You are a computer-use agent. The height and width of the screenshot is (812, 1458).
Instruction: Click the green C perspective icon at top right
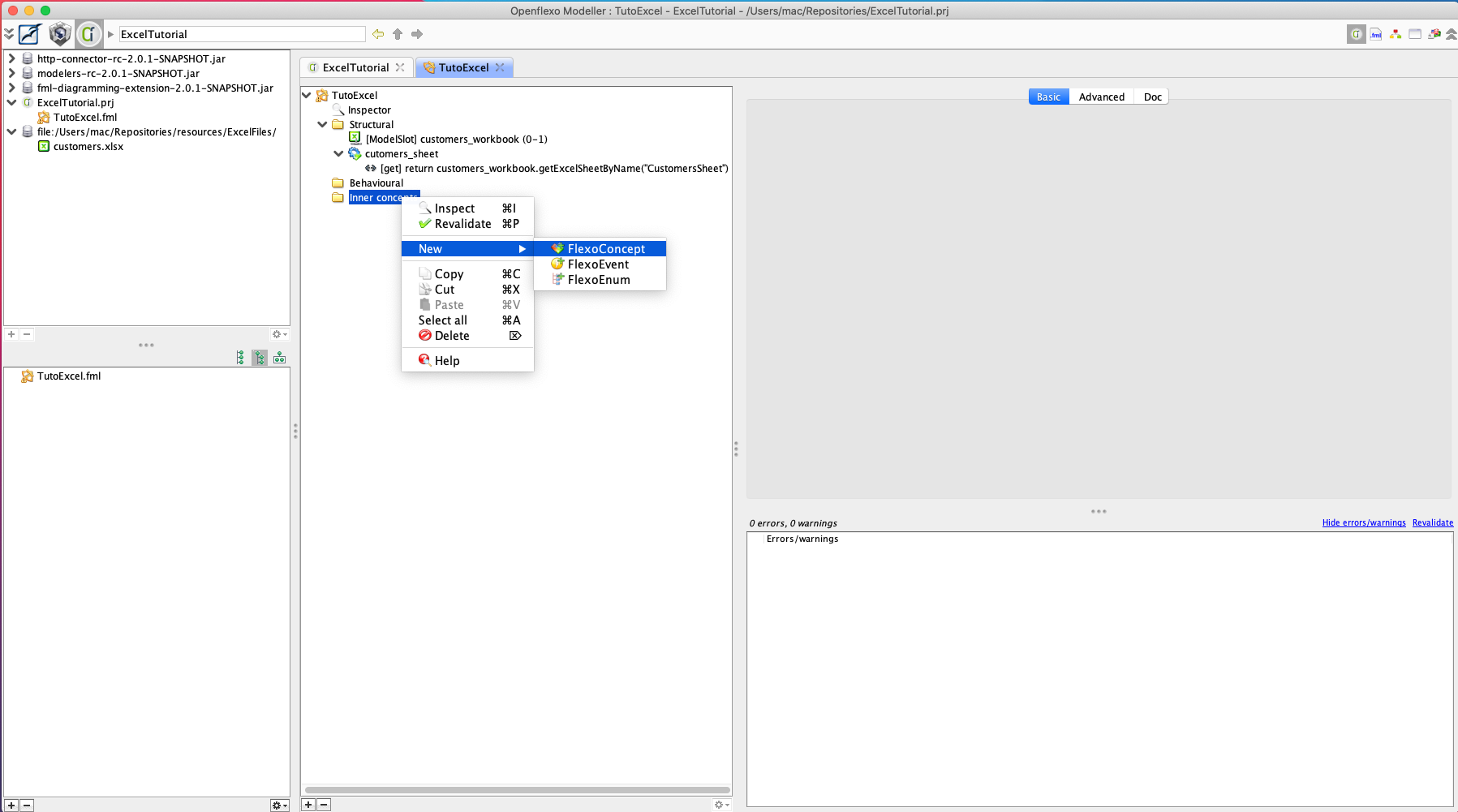click(1357, 34)
